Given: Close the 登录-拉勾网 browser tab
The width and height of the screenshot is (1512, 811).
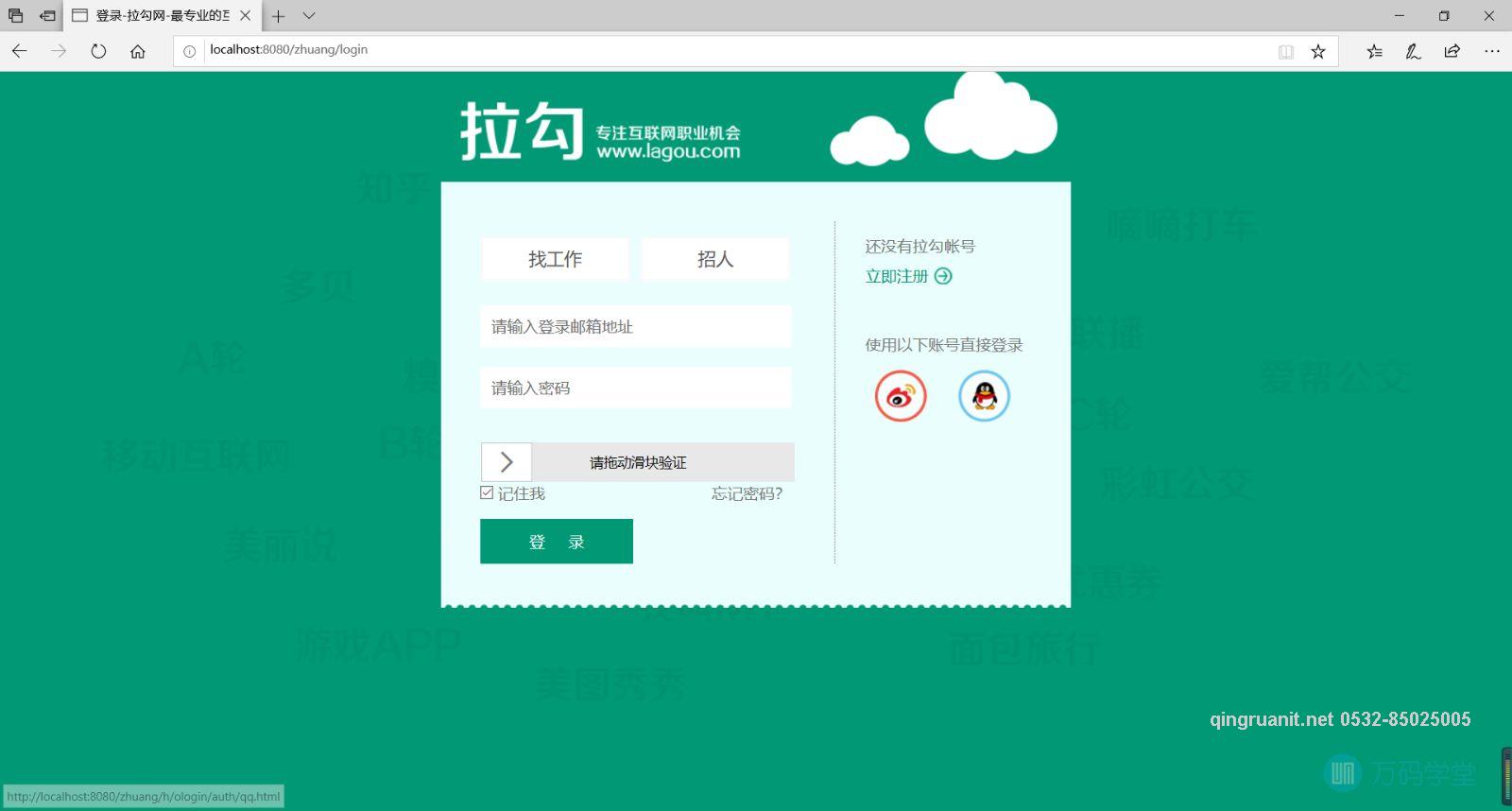Looking at the screenshot, I should tap(246, 16).
